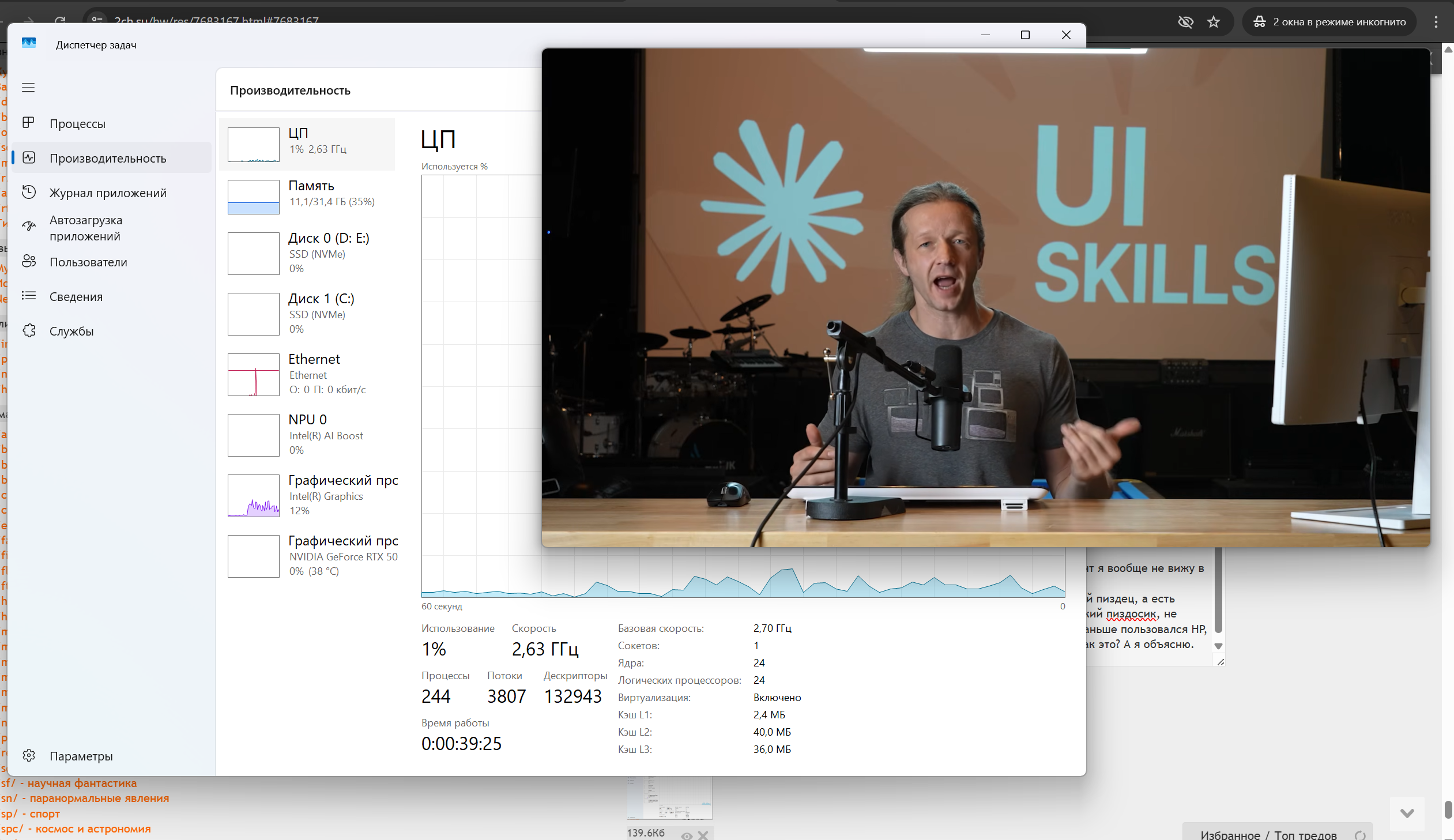This screenshot has height=840, width=1454.
Task: Select the Intel(R) Graphics GPU item
Action: point(307,496)
